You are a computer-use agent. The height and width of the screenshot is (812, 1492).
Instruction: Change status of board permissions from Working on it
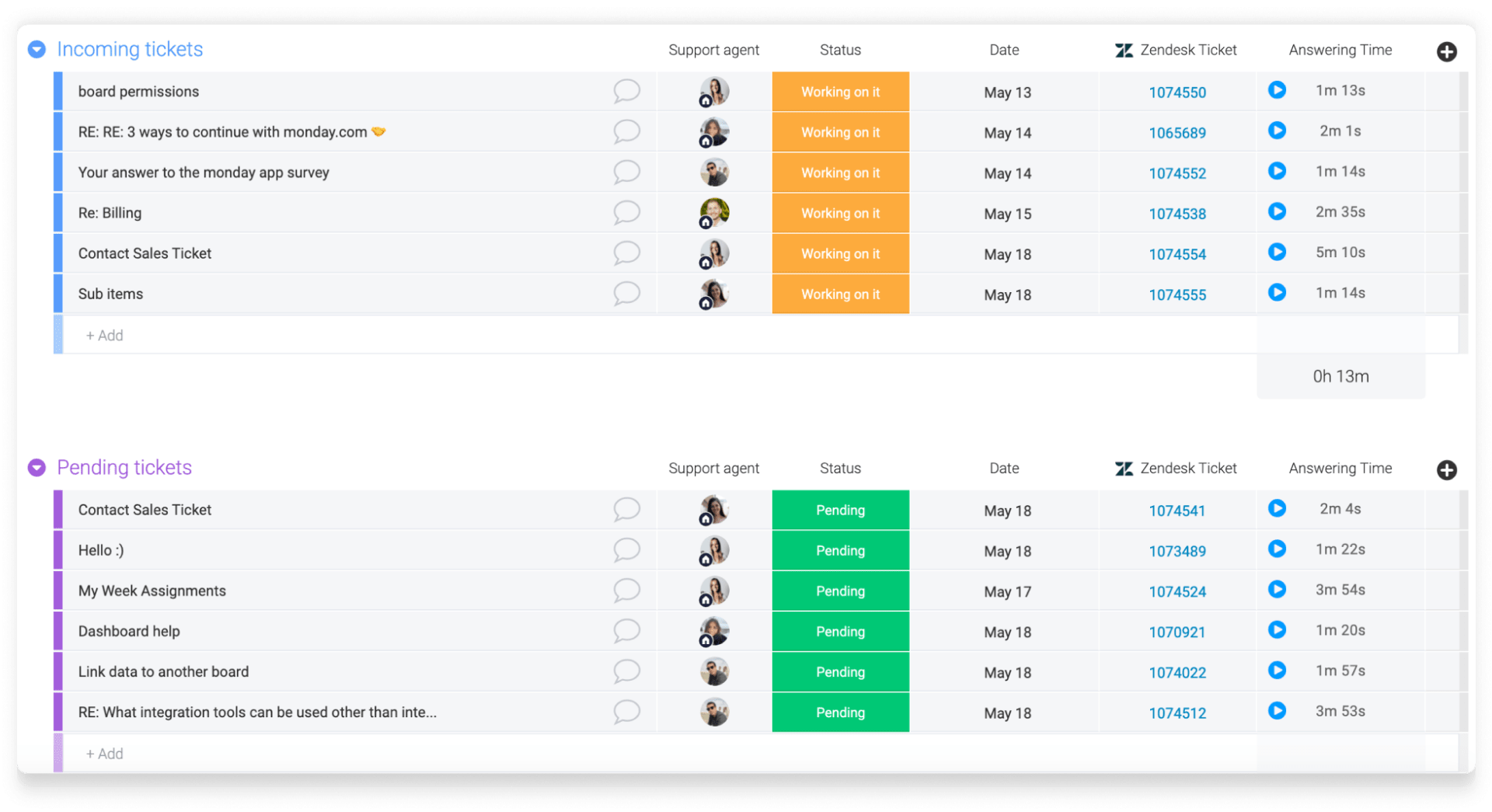840,91
